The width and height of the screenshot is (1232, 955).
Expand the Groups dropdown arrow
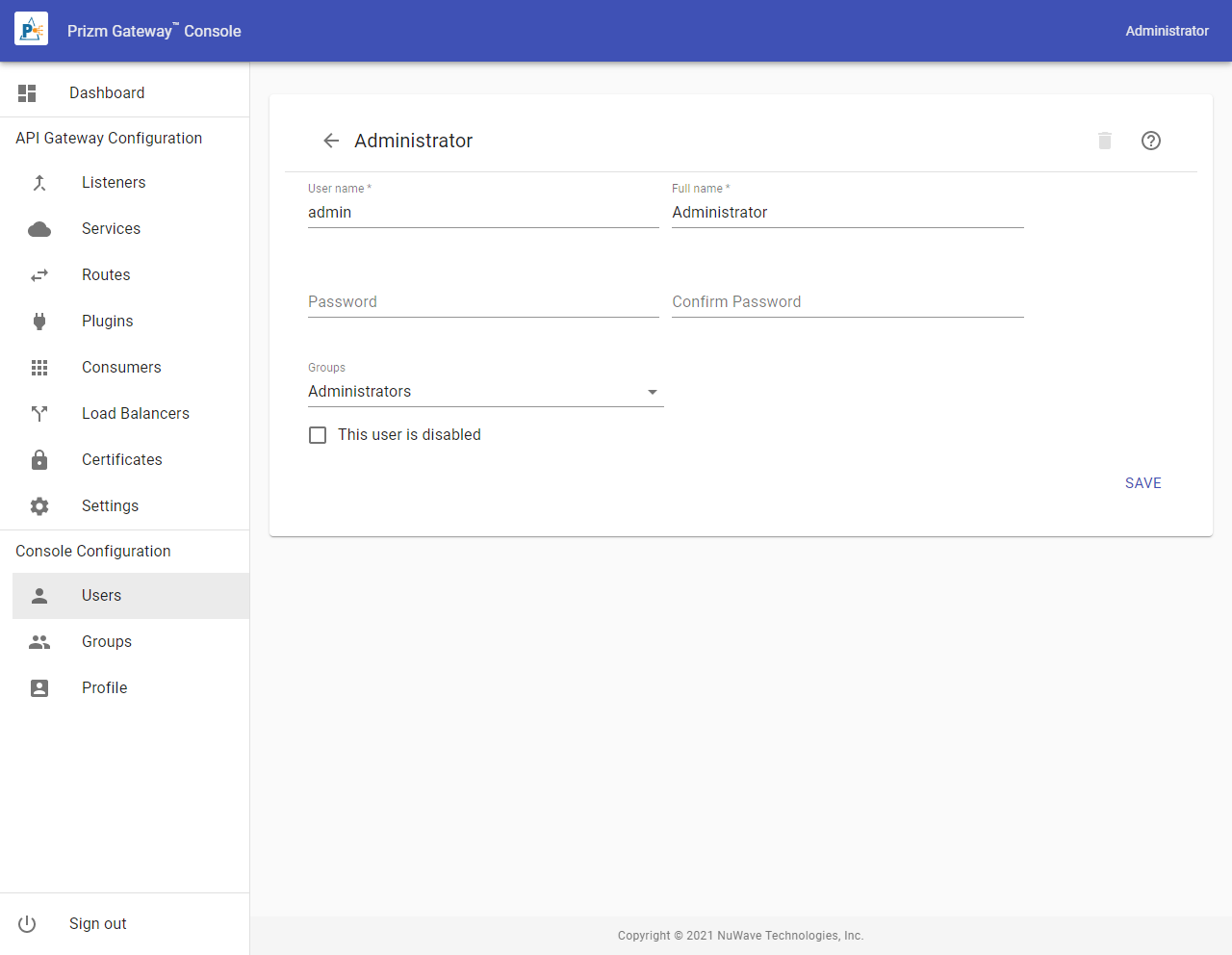click(x=653, y=392)
